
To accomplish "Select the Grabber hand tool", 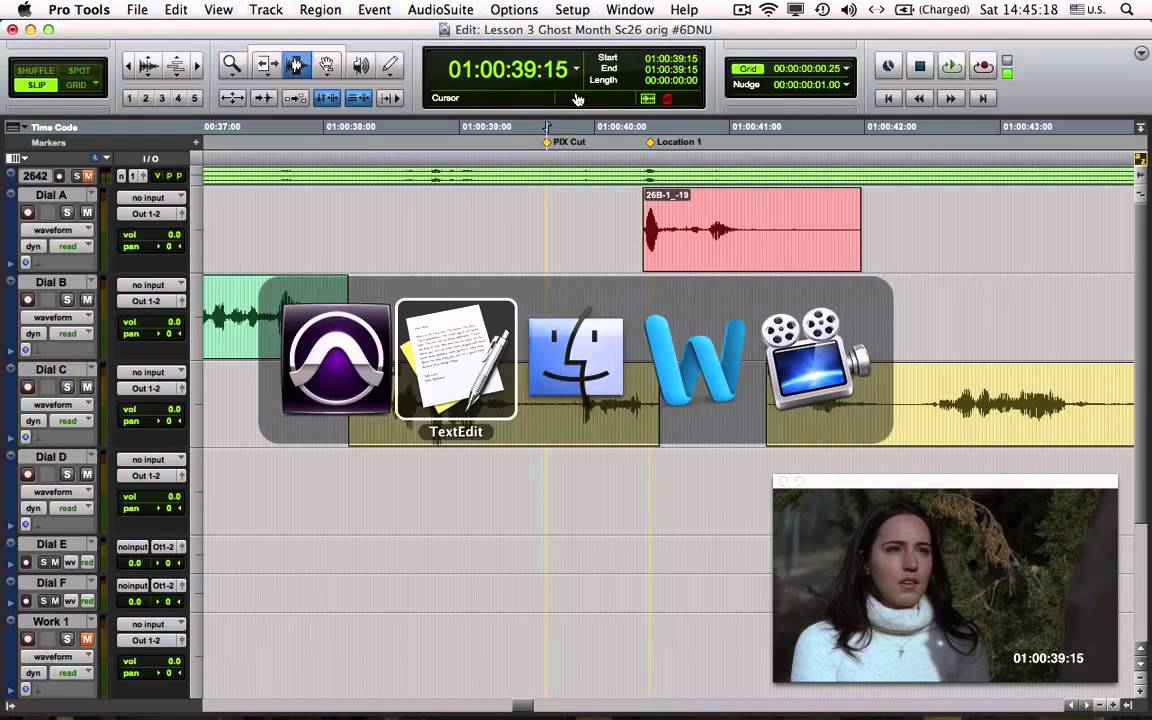I will (x=328, y=65).
